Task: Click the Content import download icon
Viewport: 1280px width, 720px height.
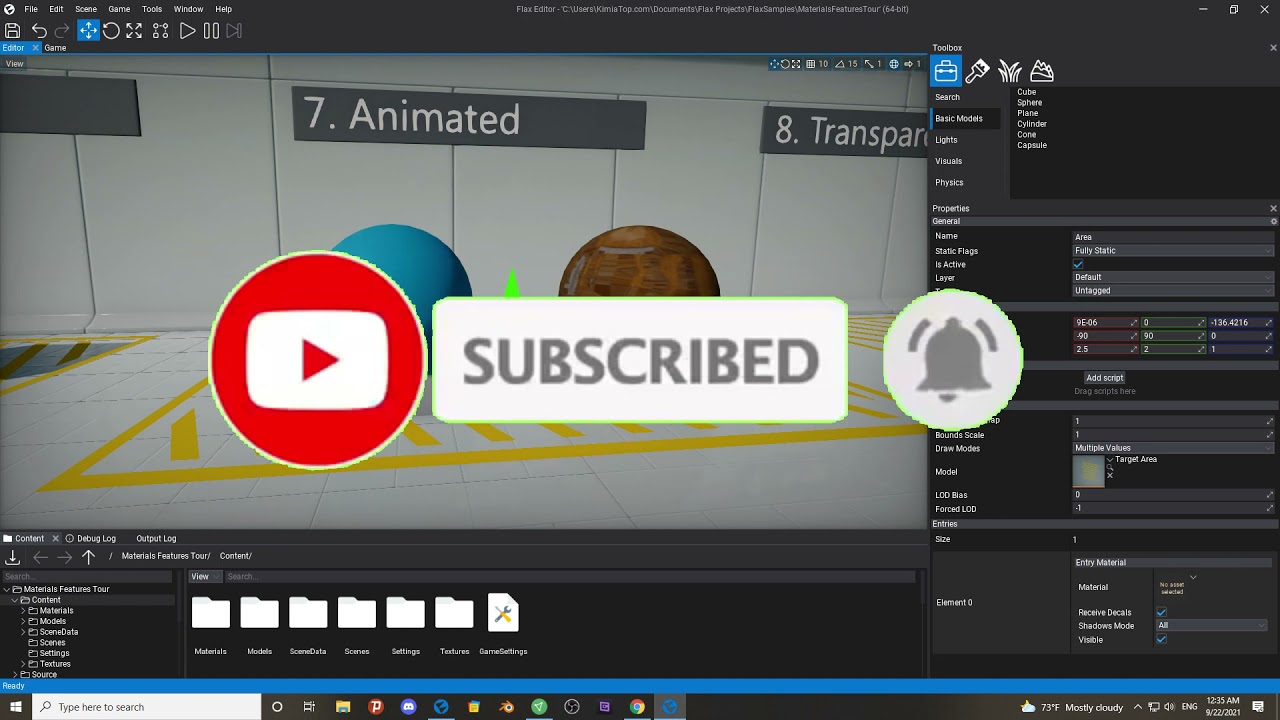Action: (13, 557)
